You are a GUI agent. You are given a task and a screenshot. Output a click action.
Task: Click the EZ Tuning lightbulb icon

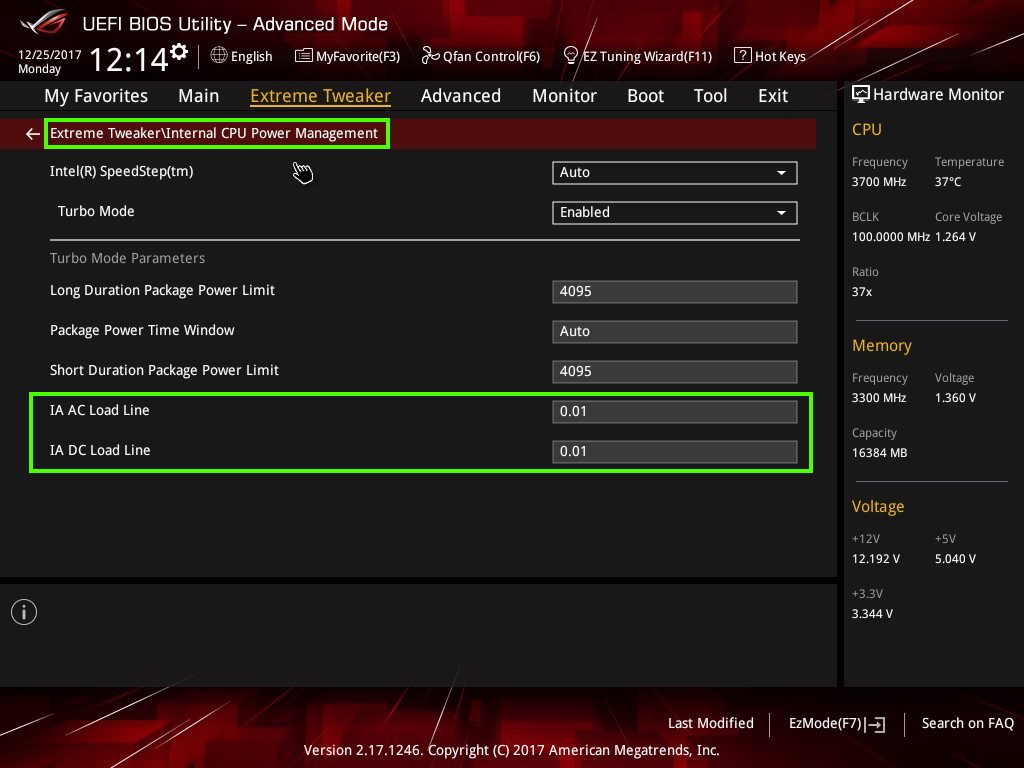pyautogui.click(x=570, y=56)
